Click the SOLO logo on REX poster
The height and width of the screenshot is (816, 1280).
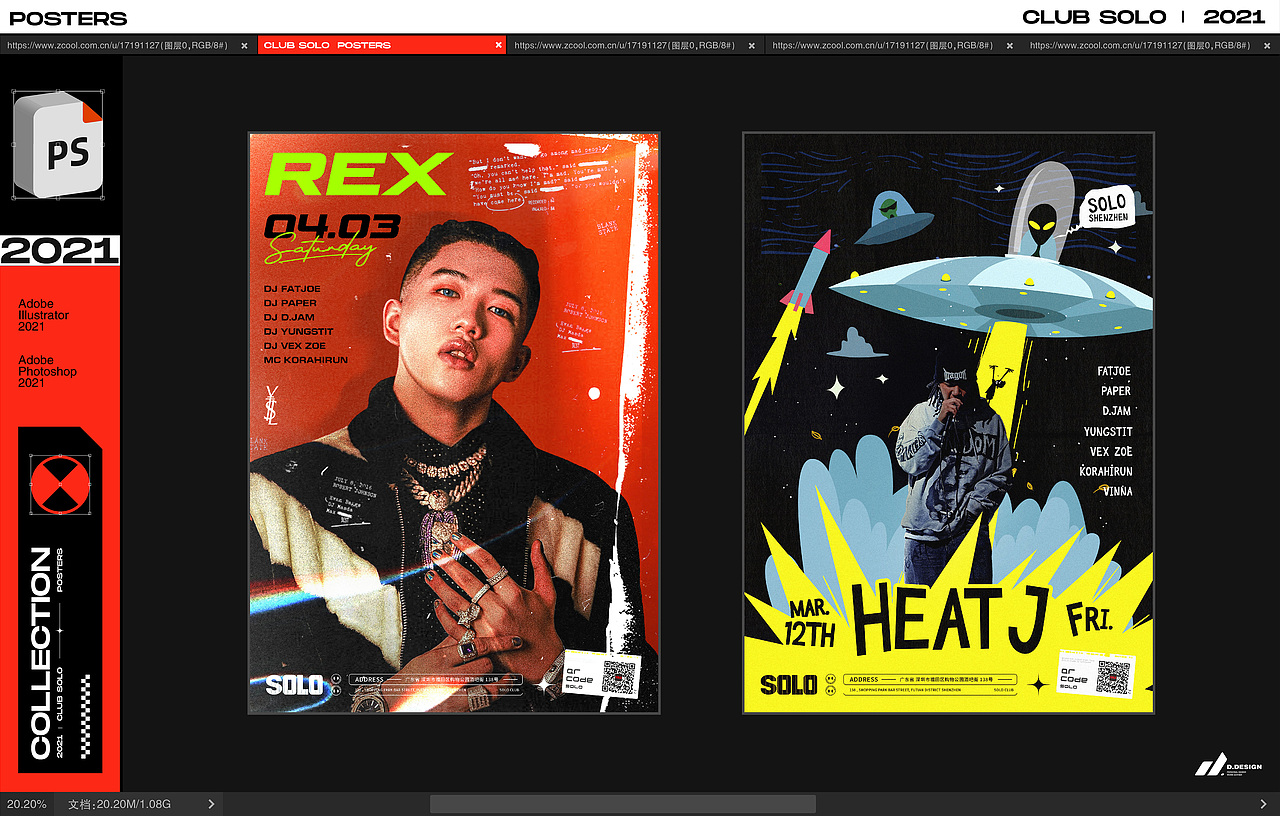click(x=294, y=685)
